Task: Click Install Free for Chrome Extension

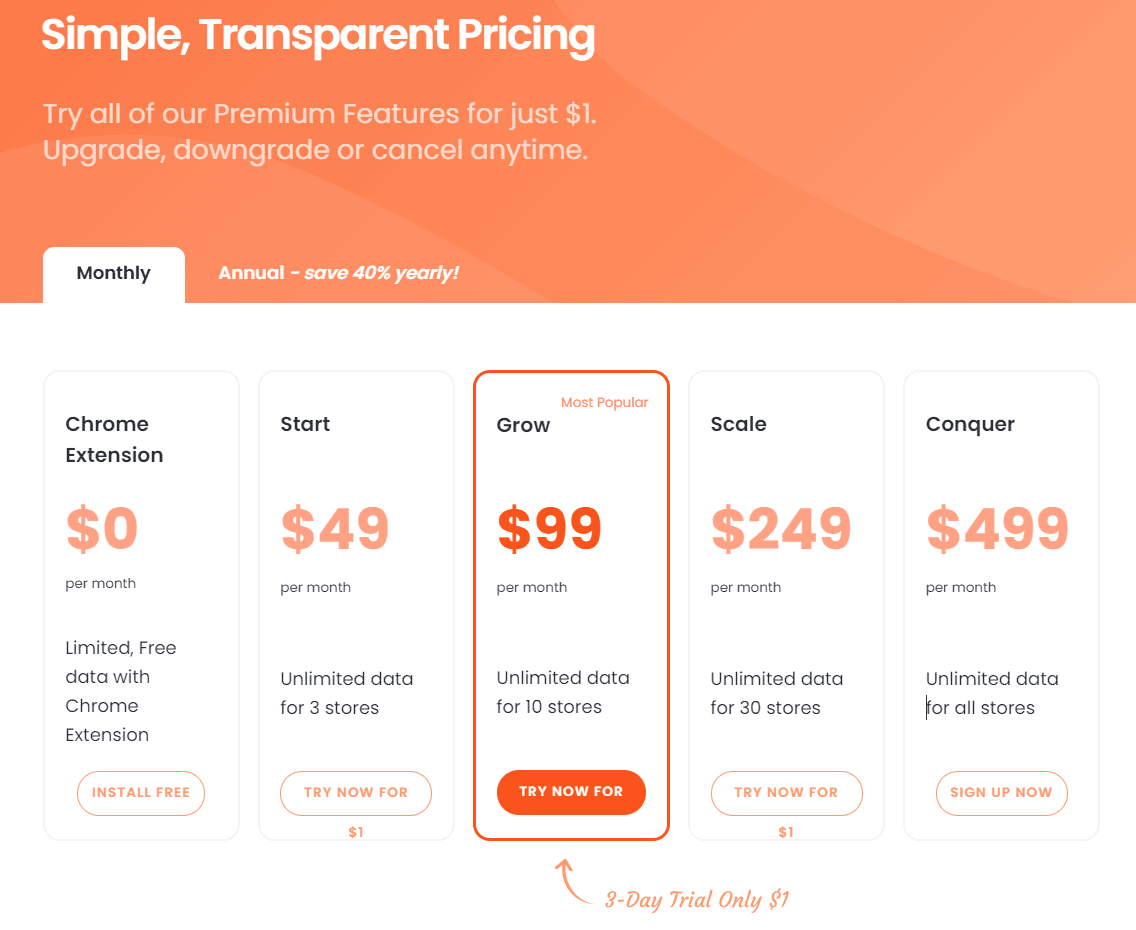Action: point(140,792)
